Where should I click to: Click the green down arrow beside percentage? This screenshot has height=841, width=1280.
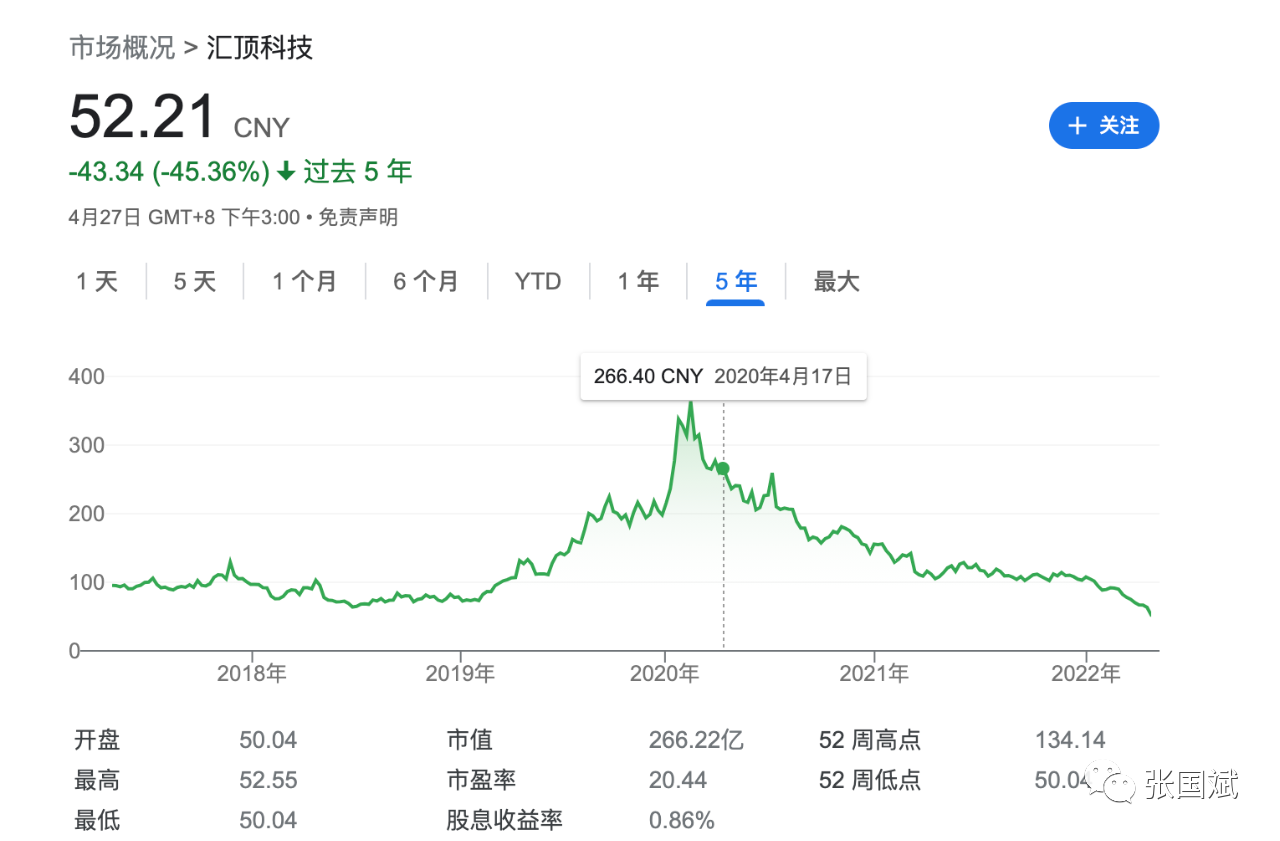(x=286, y=172)
